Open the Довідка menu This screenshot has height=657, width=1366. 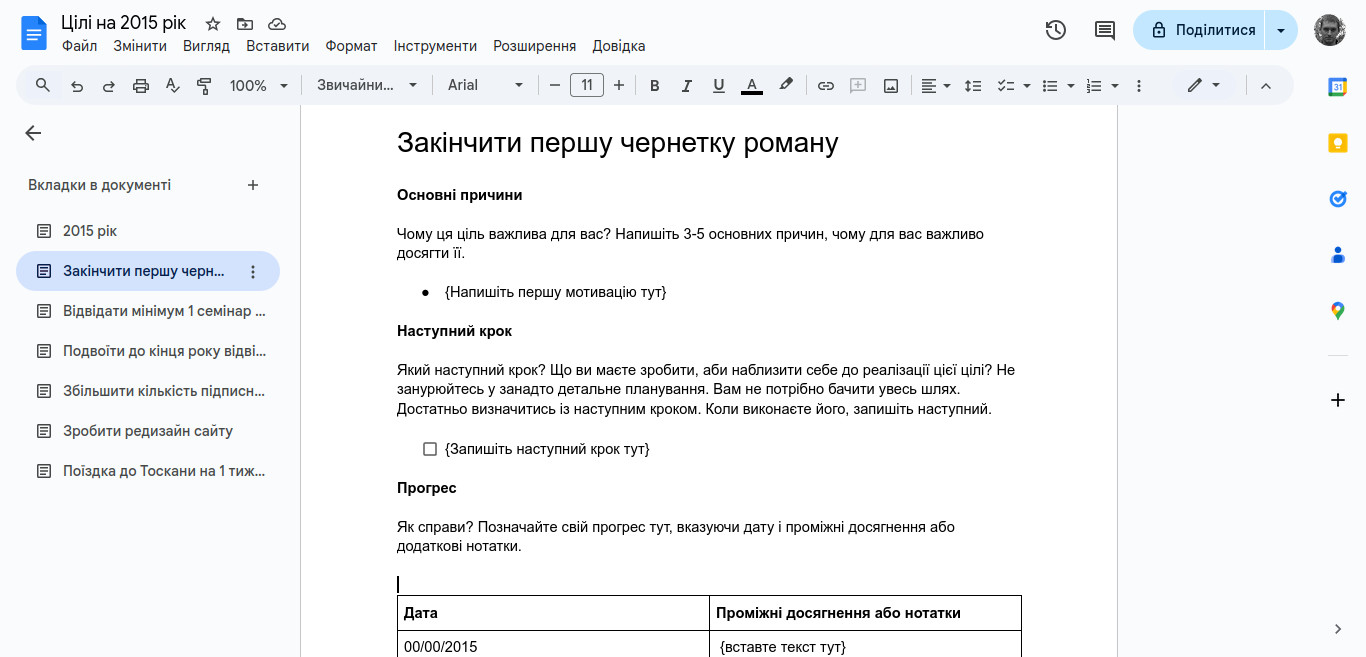618,46
